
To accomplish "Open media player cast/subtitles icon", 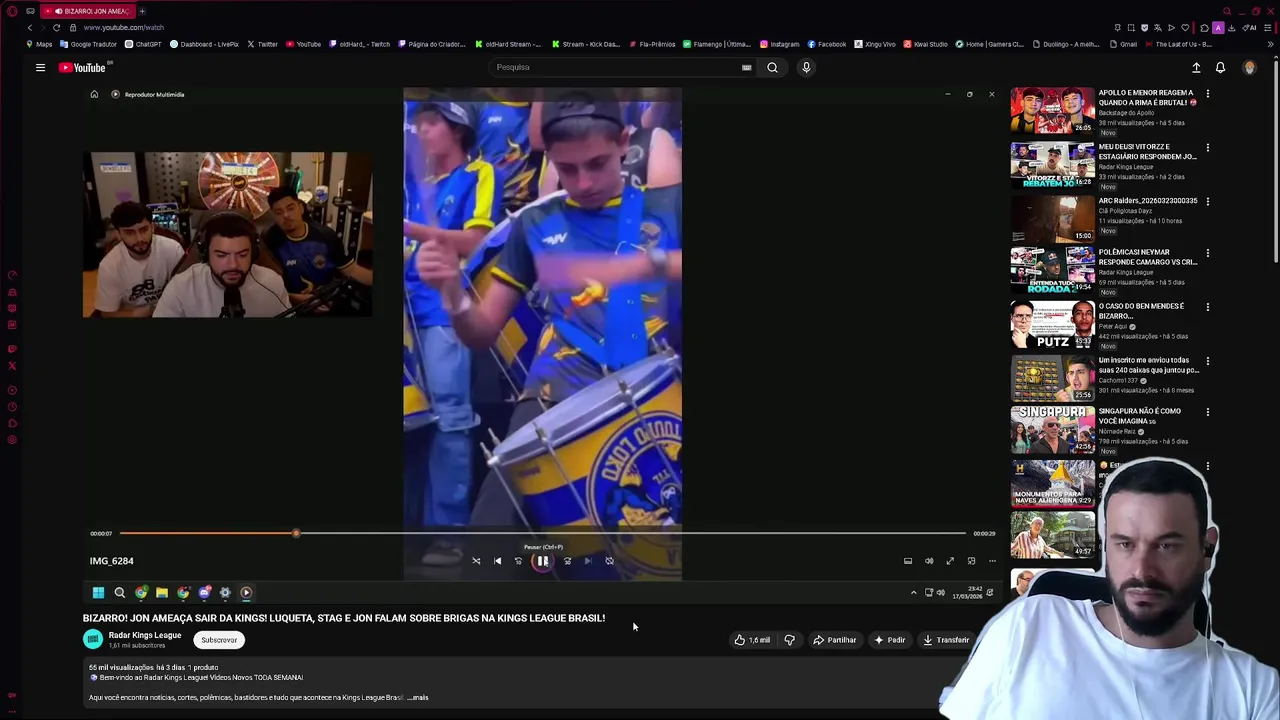I will pyautogui.click(x=908, y=561).
